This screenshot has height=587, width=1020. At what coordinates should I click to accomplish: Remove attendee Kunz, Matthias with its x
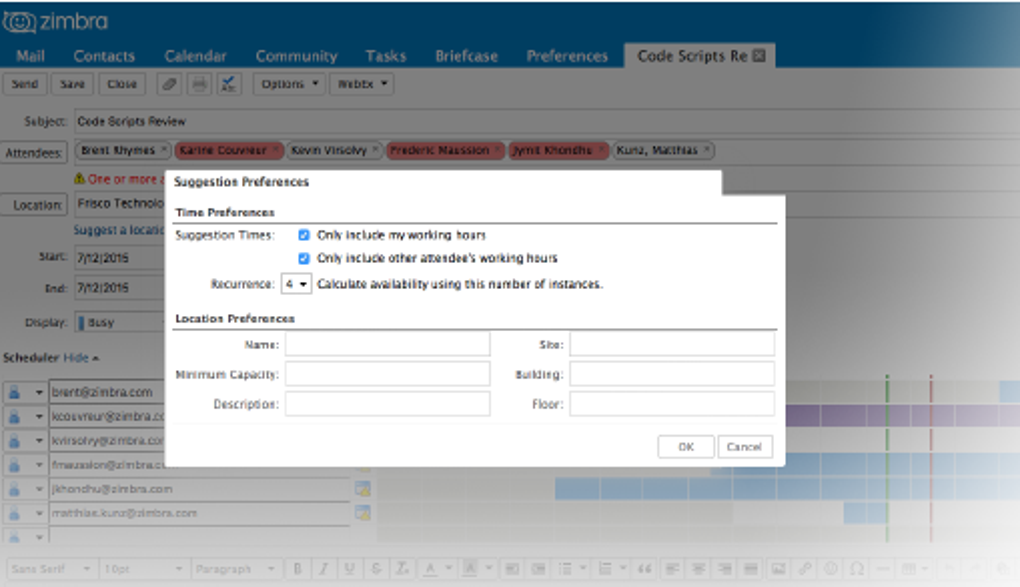tap(706, 150)
